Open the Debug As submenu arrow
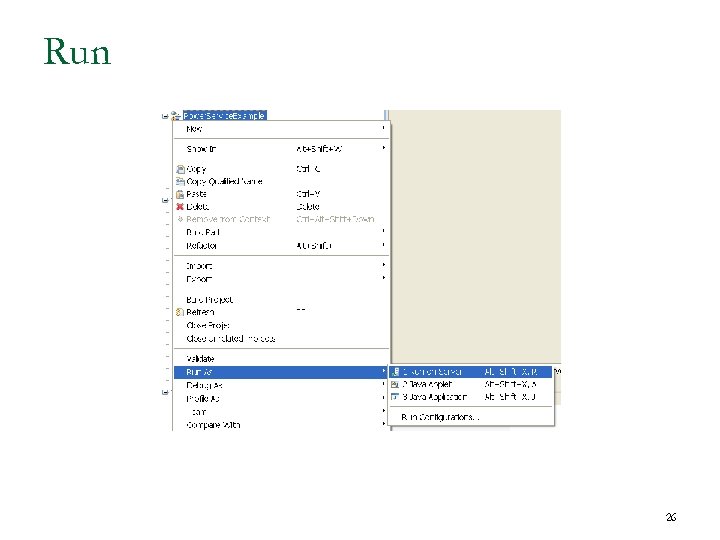 point(384,384)
